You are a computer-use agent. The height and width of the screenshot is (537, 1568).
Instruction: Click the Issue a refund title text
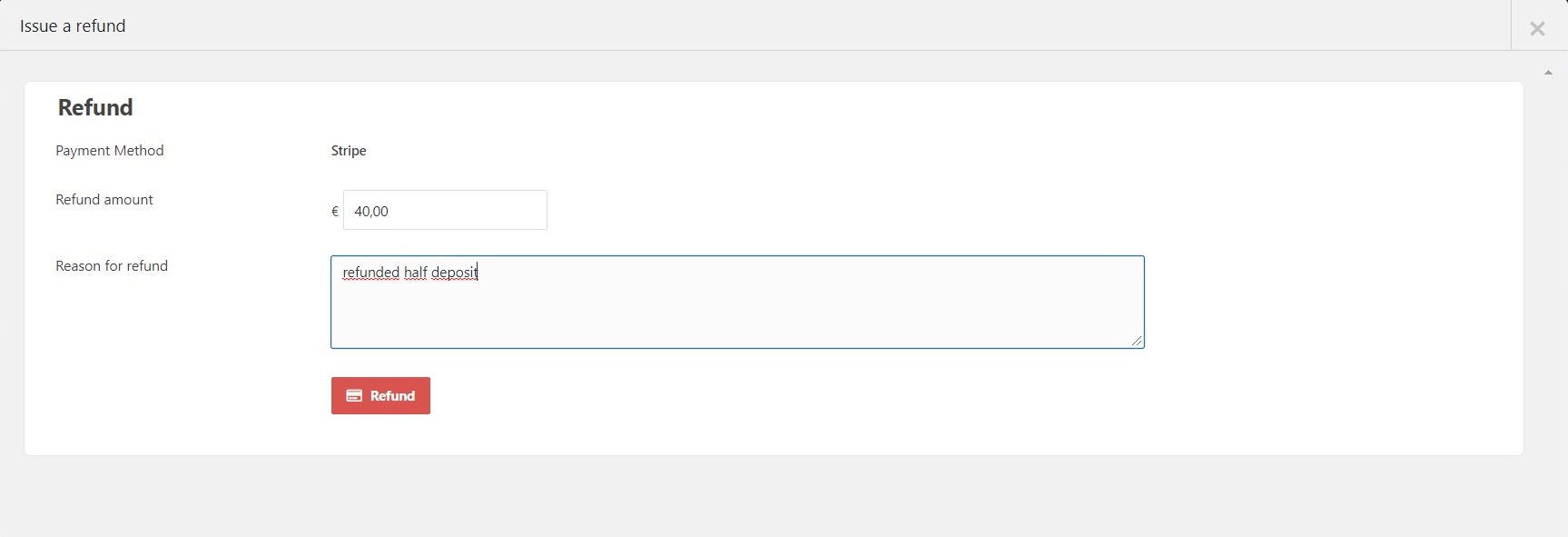pos(73,26)
